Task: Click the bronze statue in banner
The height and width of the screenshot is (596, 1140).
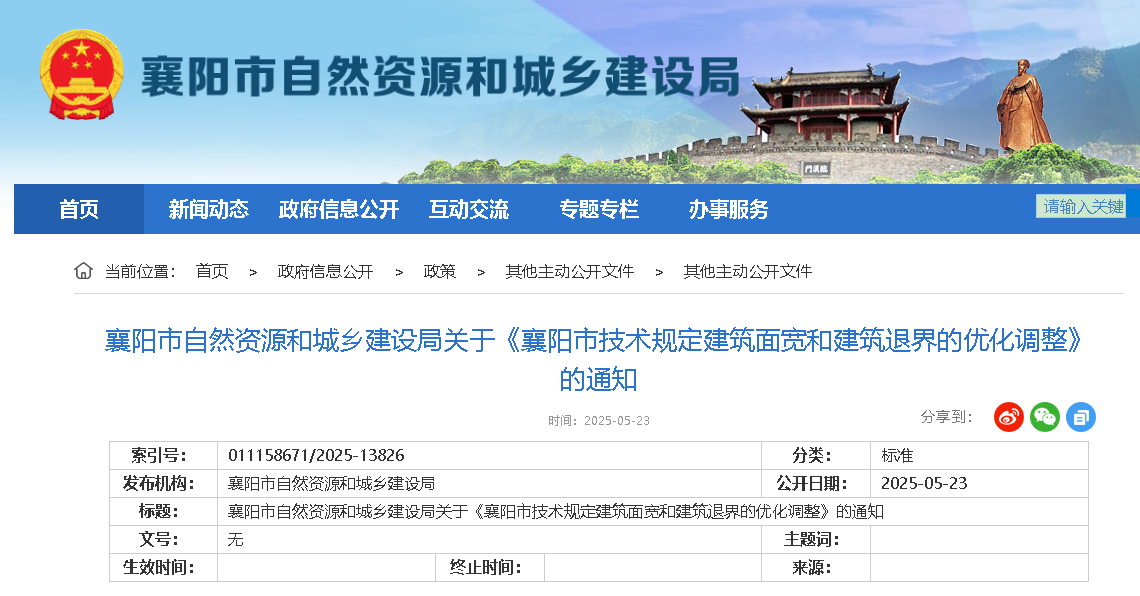Action: pos(1022,106)
